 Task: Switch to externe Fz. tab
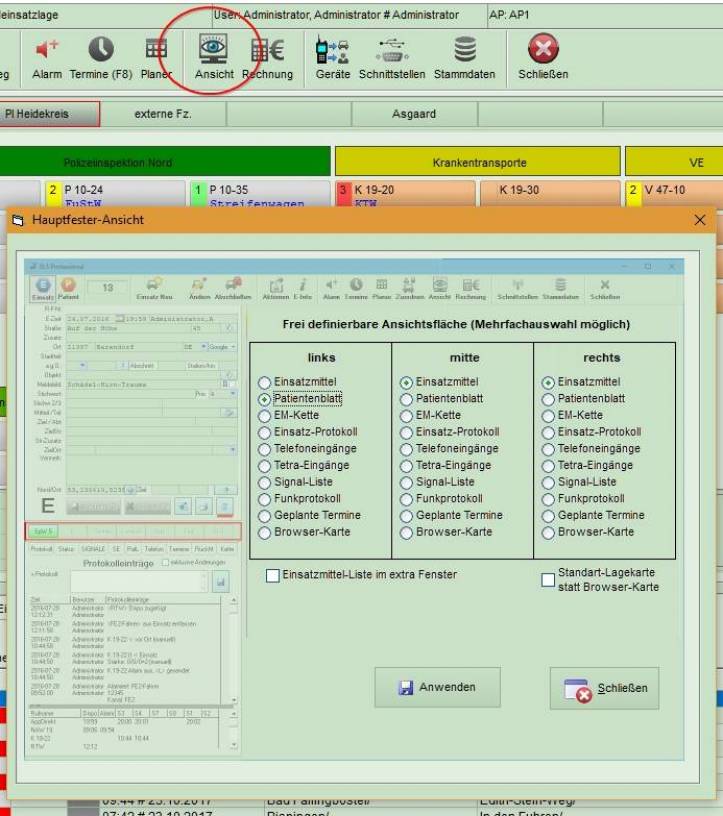(163, 114)
